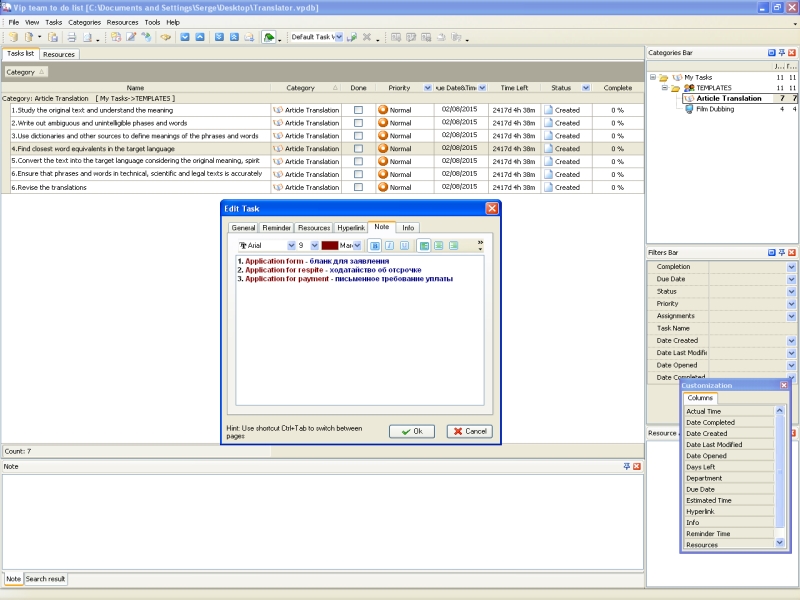Apply underline formatting in the note editor

coord(405,245)
